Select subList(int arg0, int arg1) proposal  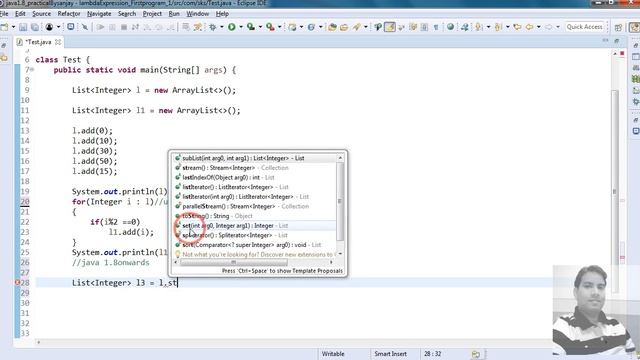click(255, 158)
